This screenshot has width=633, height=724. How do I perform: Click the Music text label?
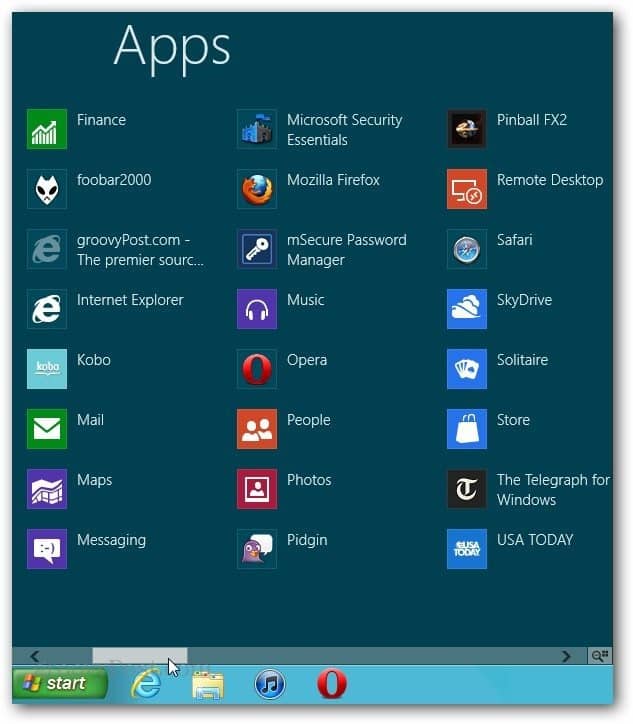pyautogui.click(x=305, y=300)
